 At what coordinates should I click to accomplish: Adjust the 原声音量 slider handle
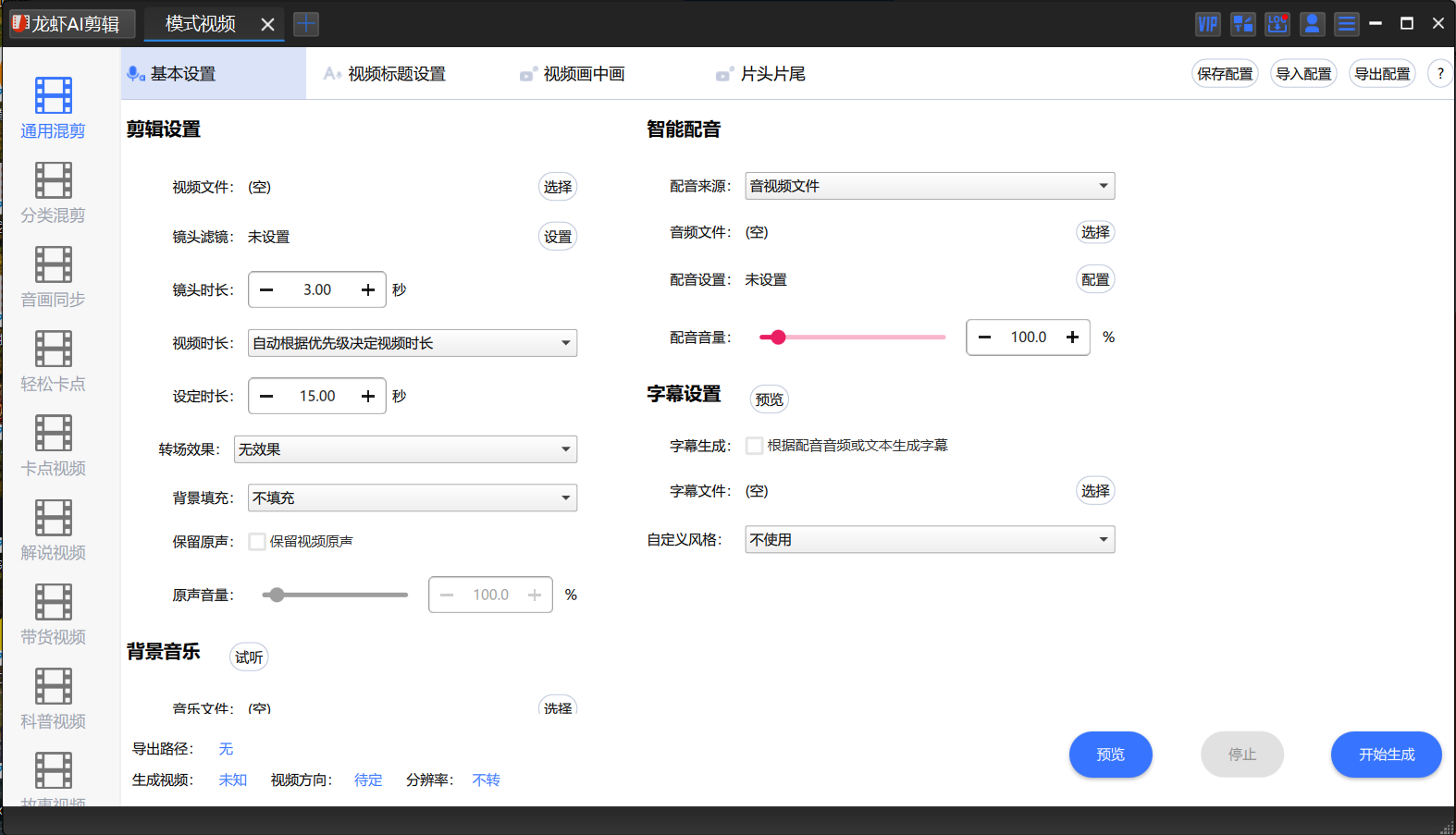pos(277,596)
